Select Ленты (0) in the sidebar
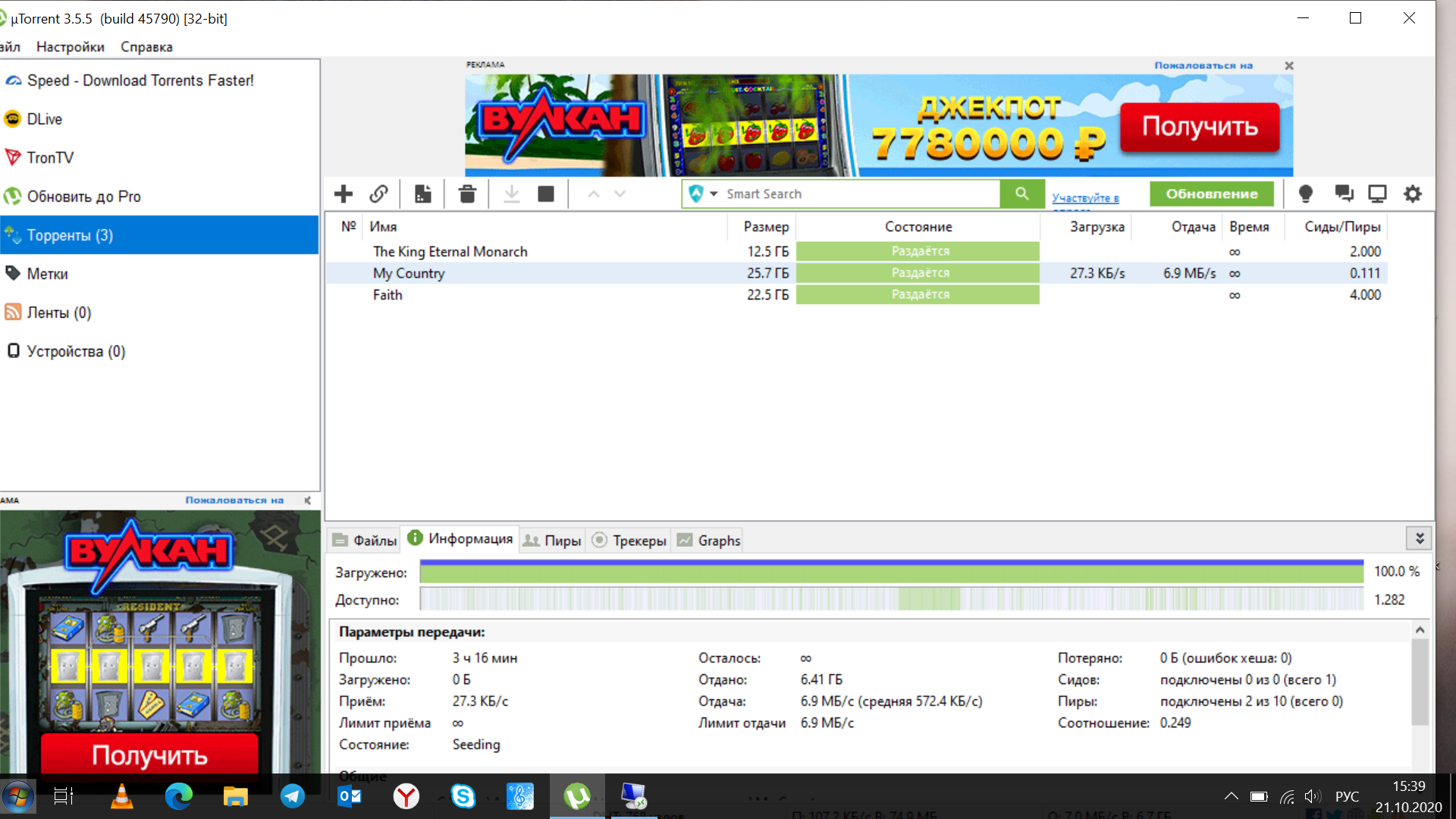The width and height of the screenshot is (1456, 819). 159,312
